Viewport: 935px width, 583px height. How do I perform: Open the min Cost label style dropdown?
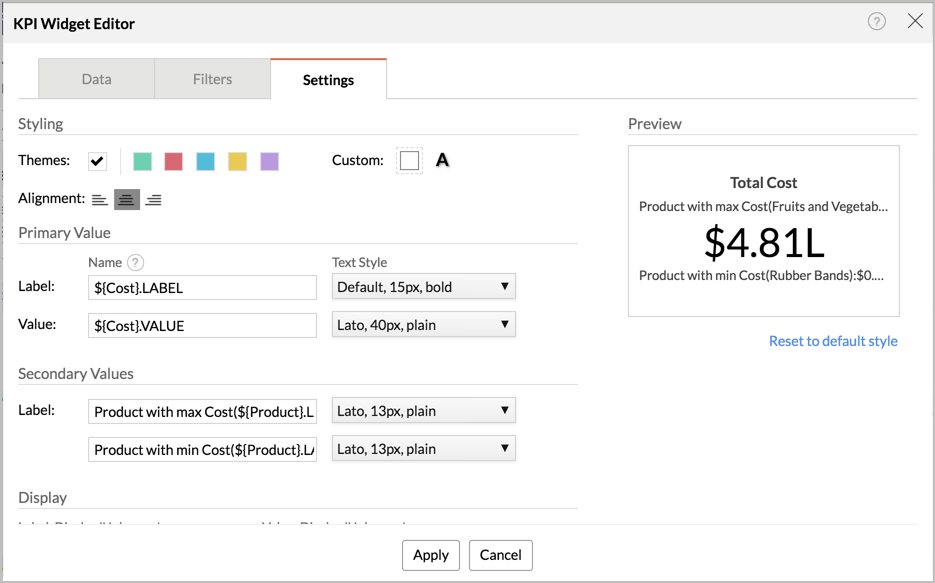pos(423,448)
